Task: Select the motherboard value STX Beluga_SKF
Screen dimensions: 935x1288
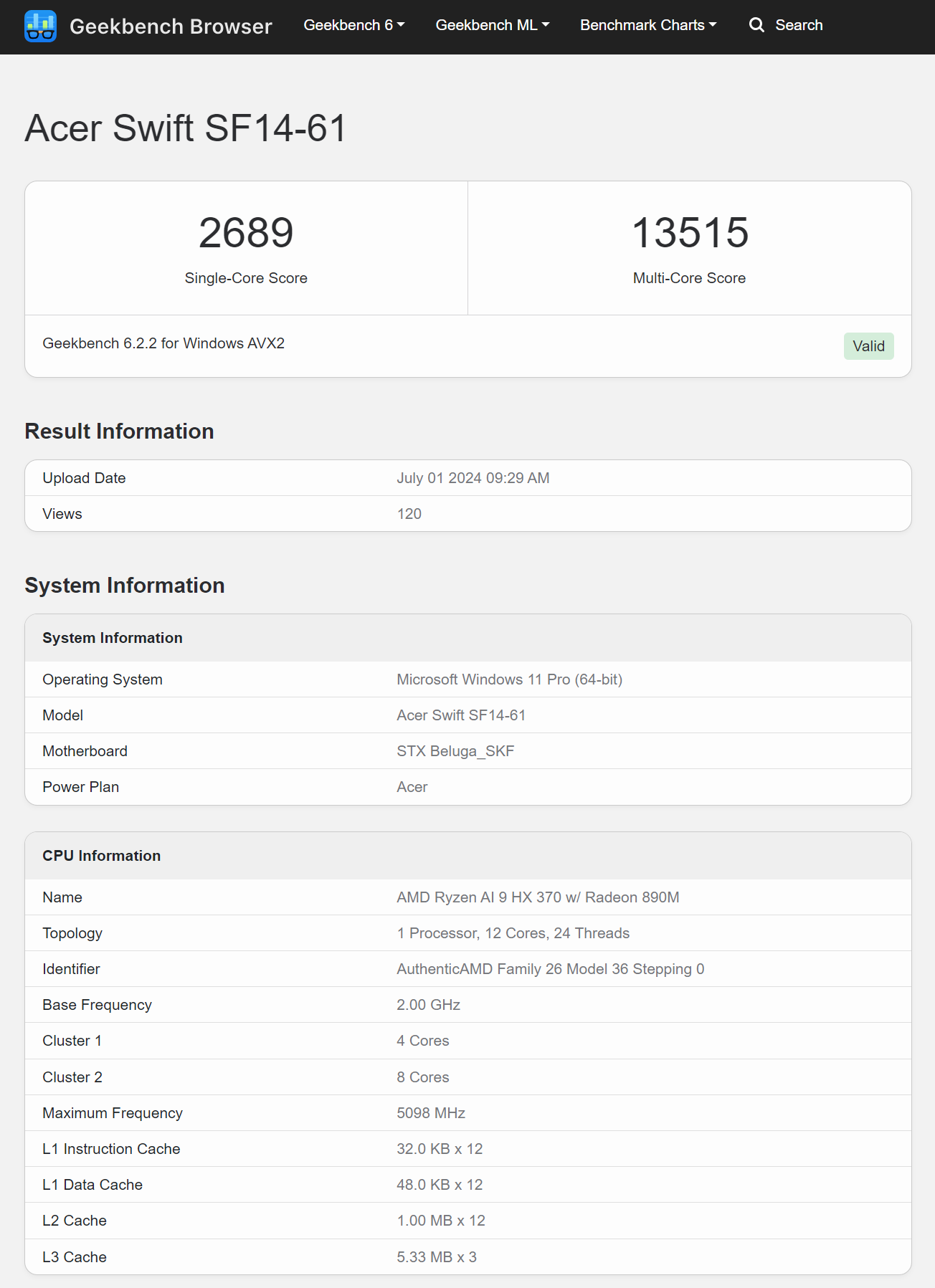Action: tap(455, 751)
